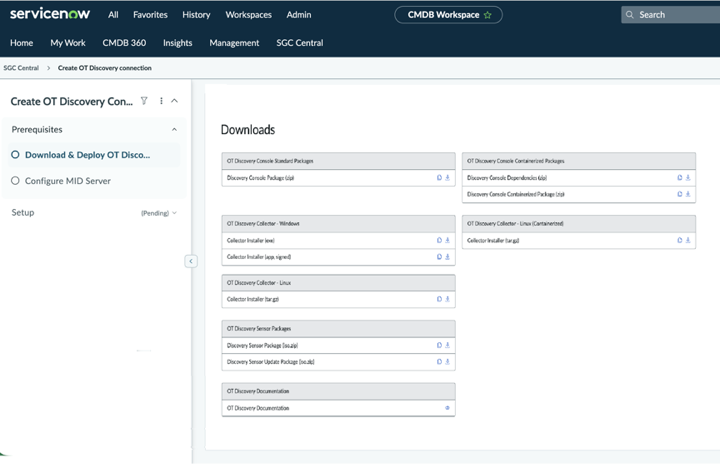Collapse the left sidebar with arrow handle
The height and width of the screenshot is (468, 720).
tap(191, 261)
